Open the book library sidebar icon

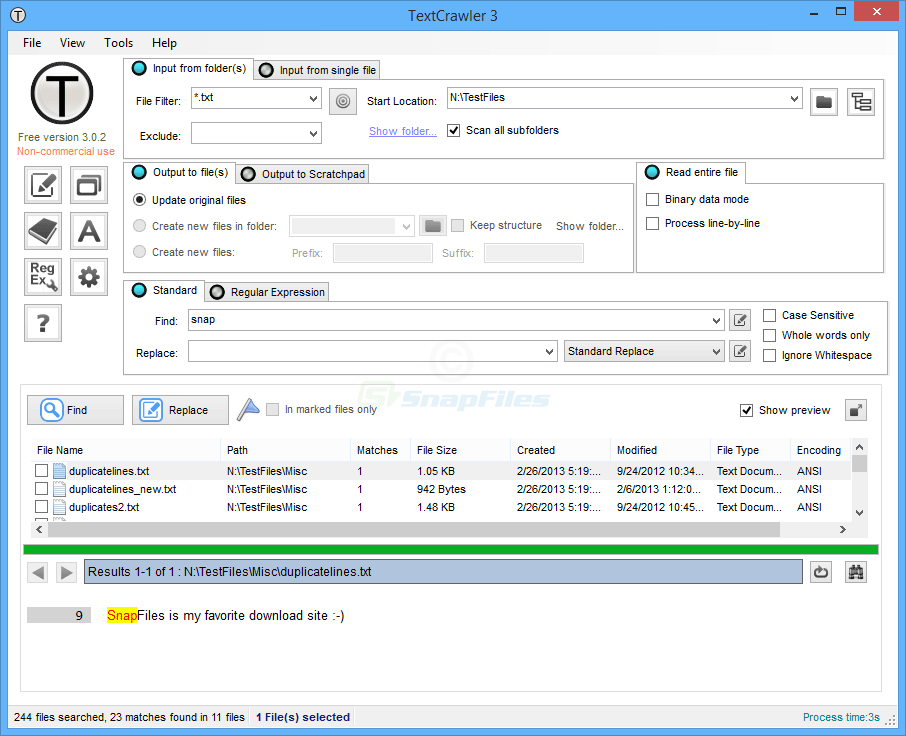tap(43, 231)
